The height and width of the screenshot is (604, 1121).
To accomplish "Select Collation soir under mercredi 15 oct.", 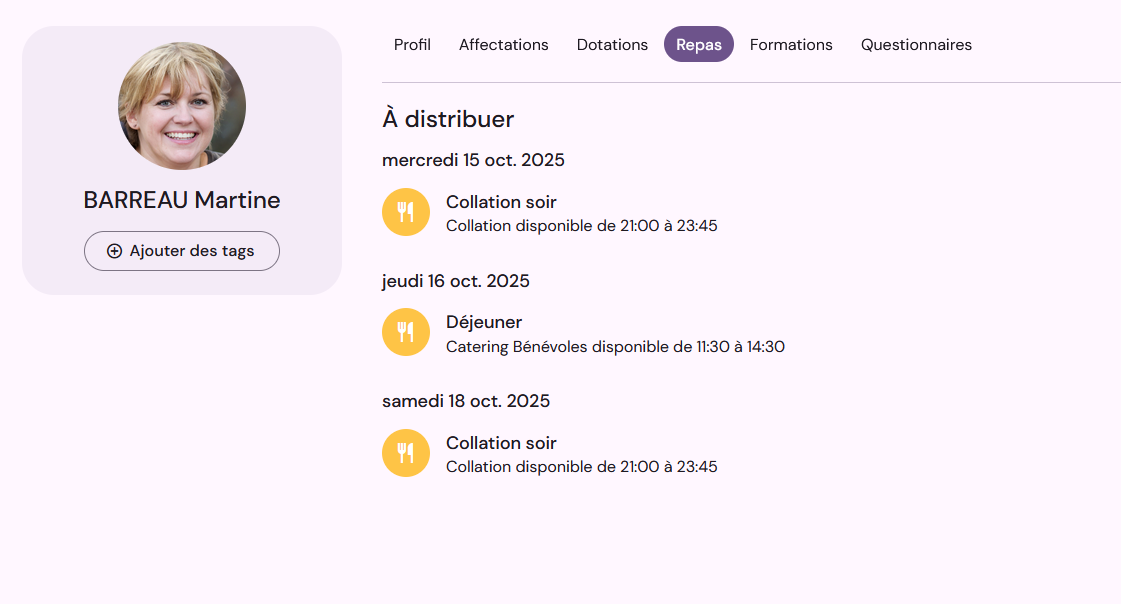I will click(501, 202).
